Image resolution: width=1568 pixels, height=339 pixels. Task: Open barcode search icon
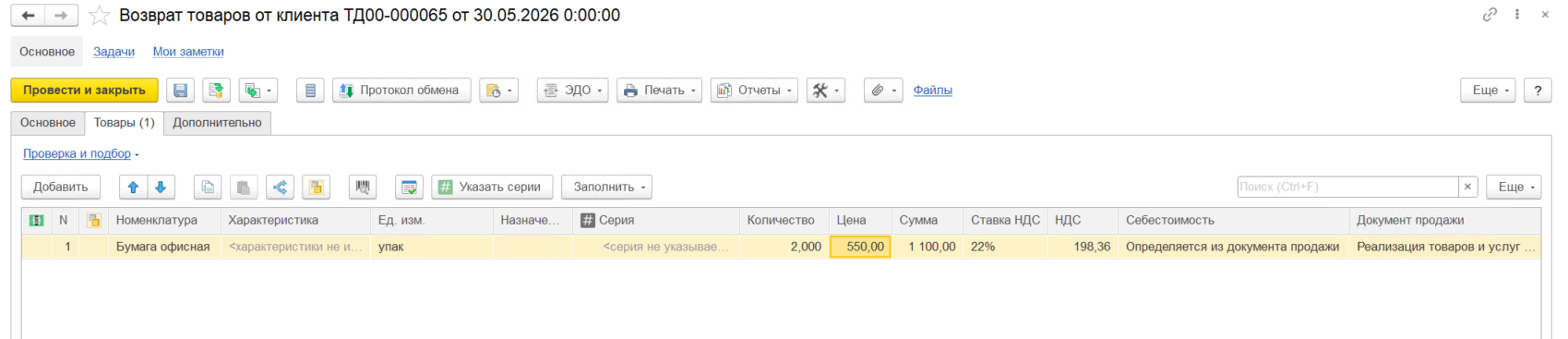click(x=363, y=187)
